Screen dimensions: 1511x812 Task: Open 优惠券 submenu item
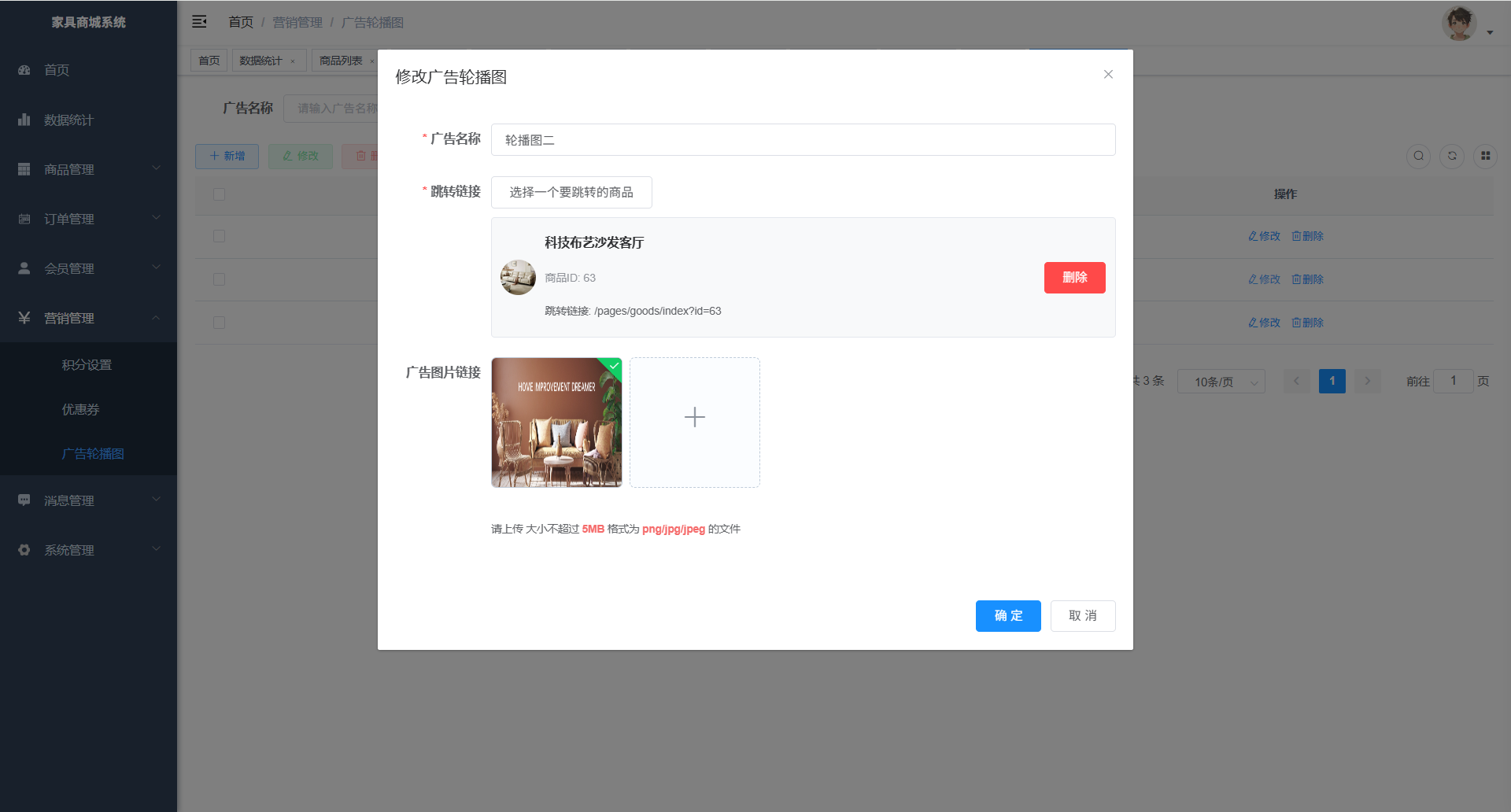tap(80, 409)
